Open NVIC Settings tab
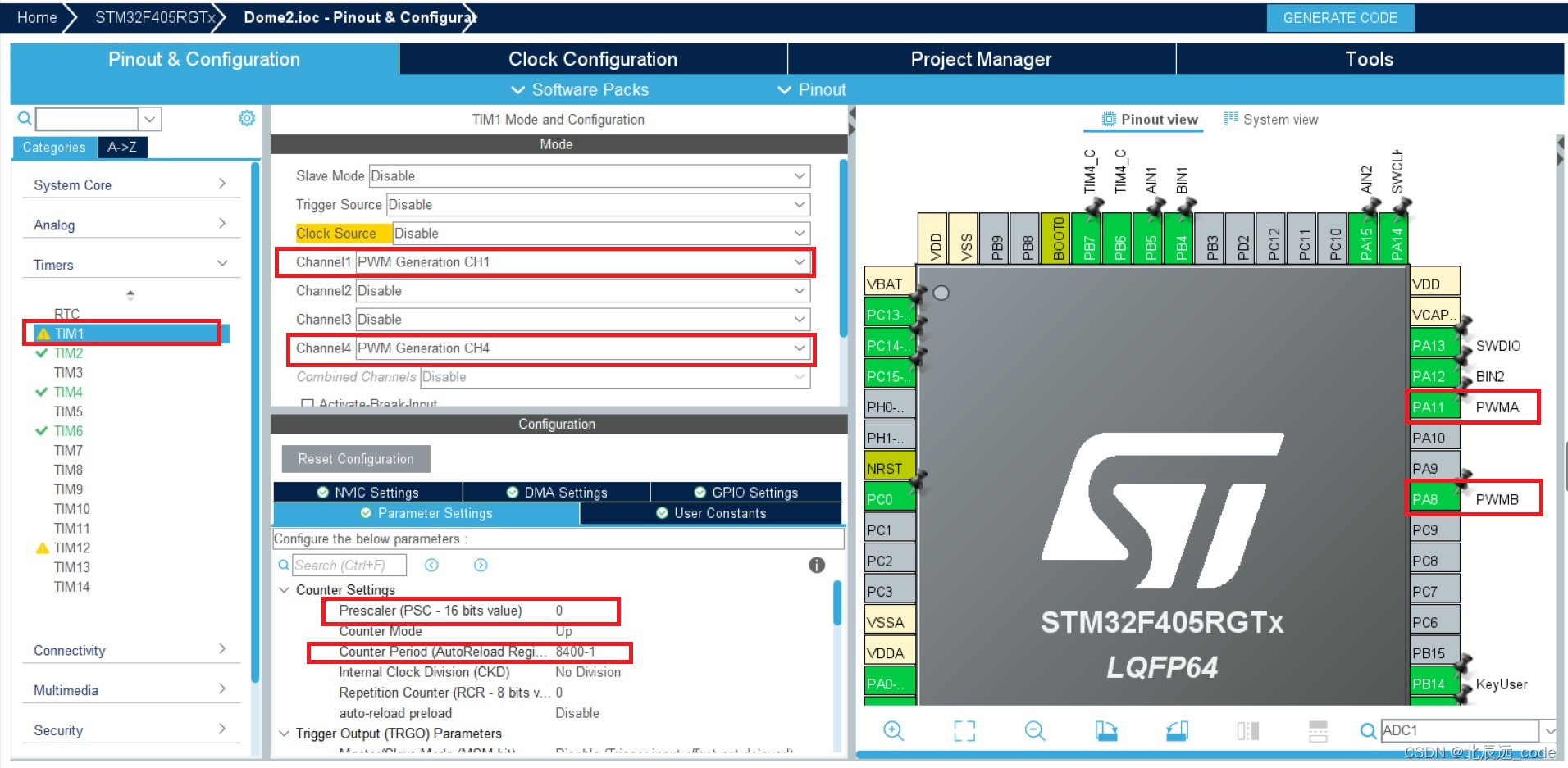 point(367,492)
